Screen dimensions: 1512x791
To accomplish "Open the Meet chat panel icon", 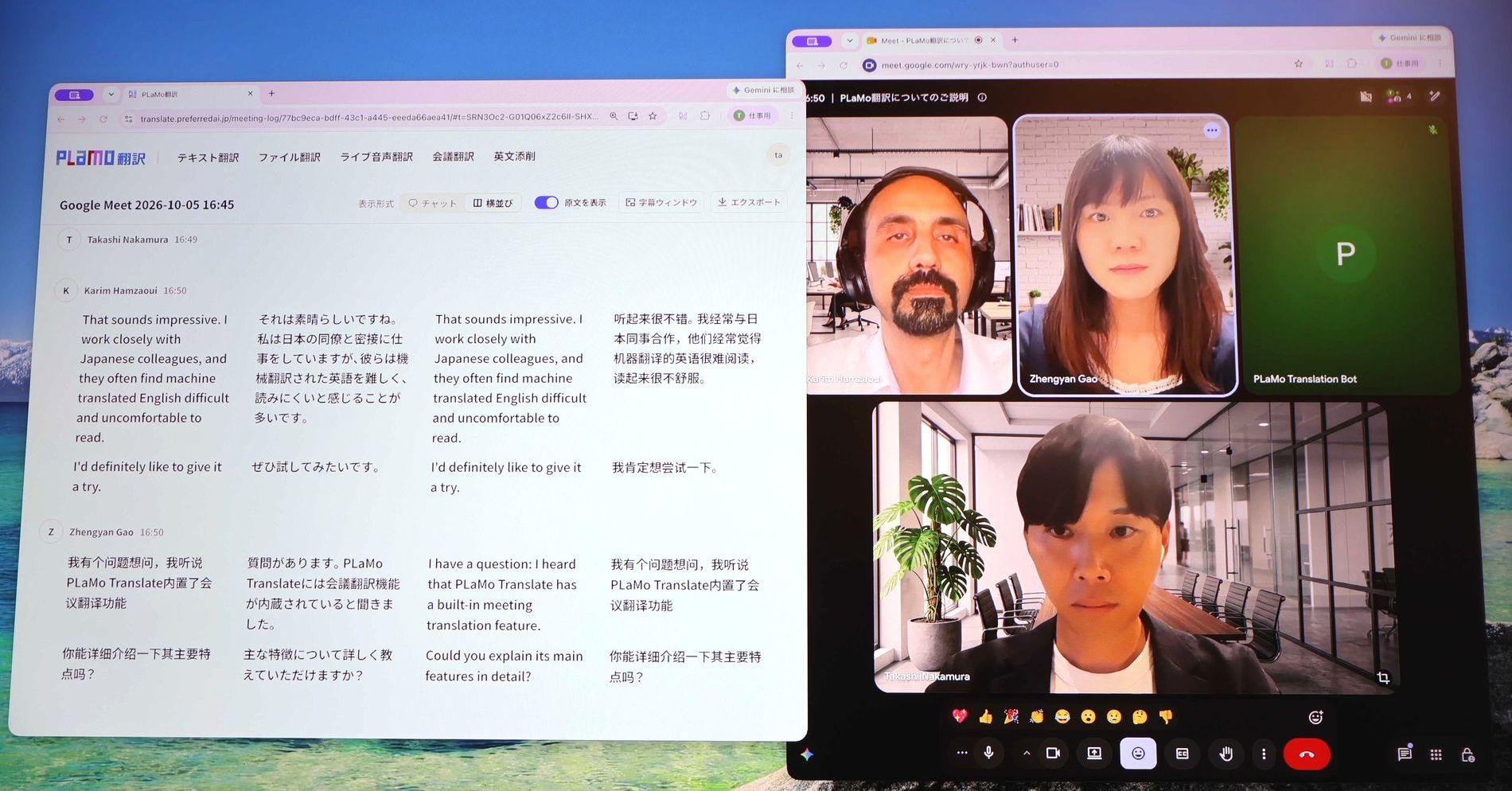I will 1405,754.
